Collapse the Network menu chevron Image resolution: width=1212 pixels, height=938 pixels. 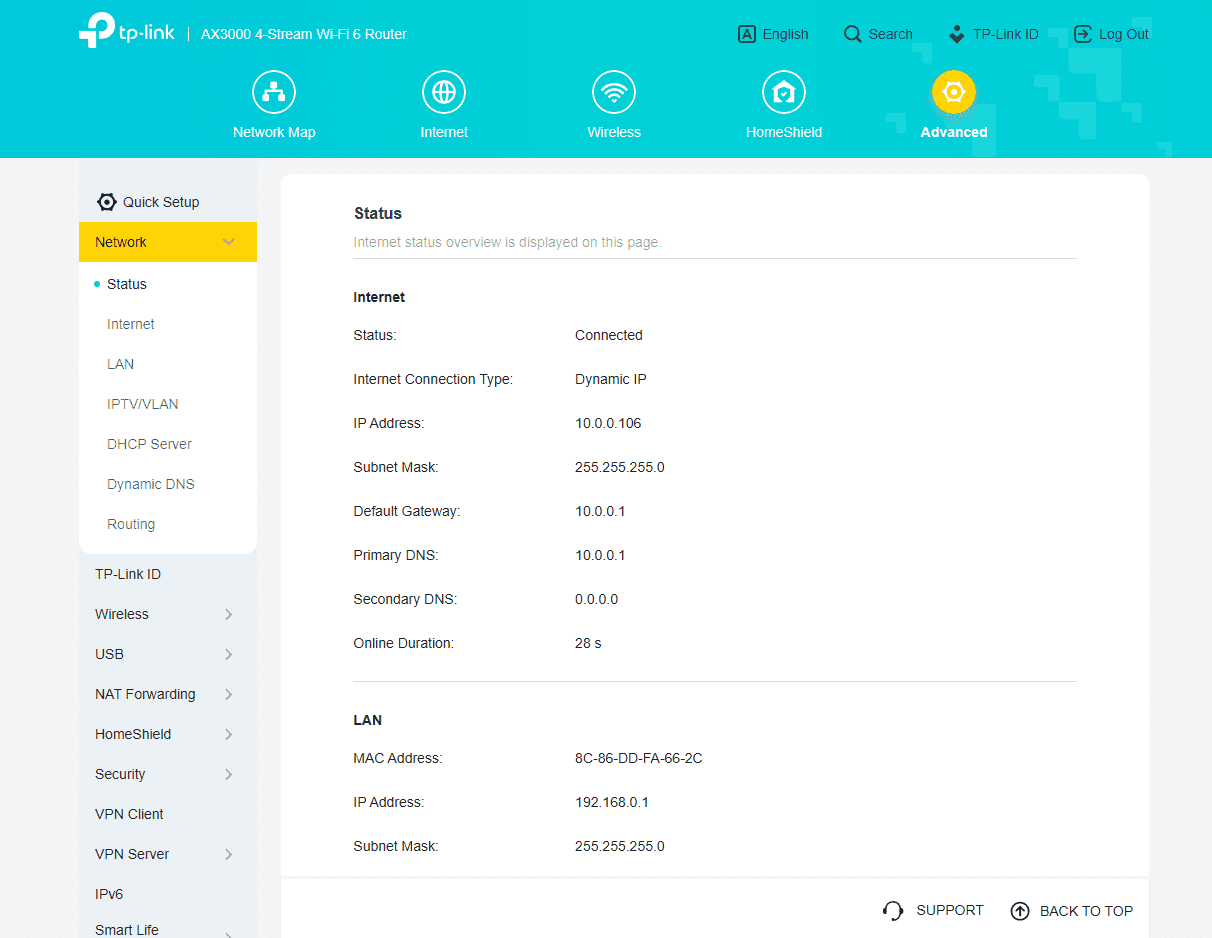(229, 242)
